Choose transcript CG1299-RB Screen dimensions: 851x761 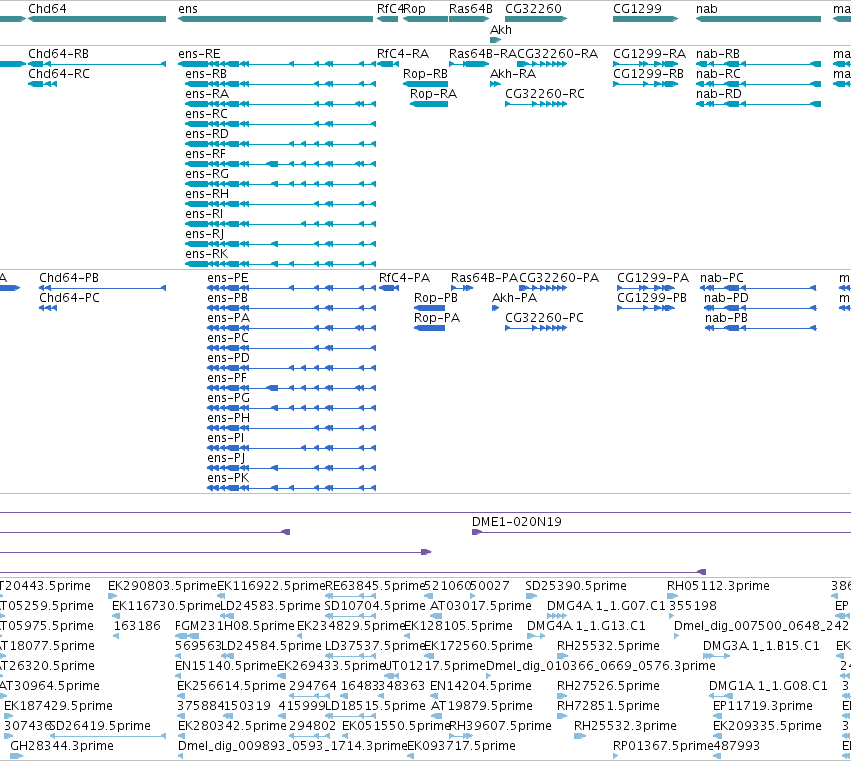649,74
